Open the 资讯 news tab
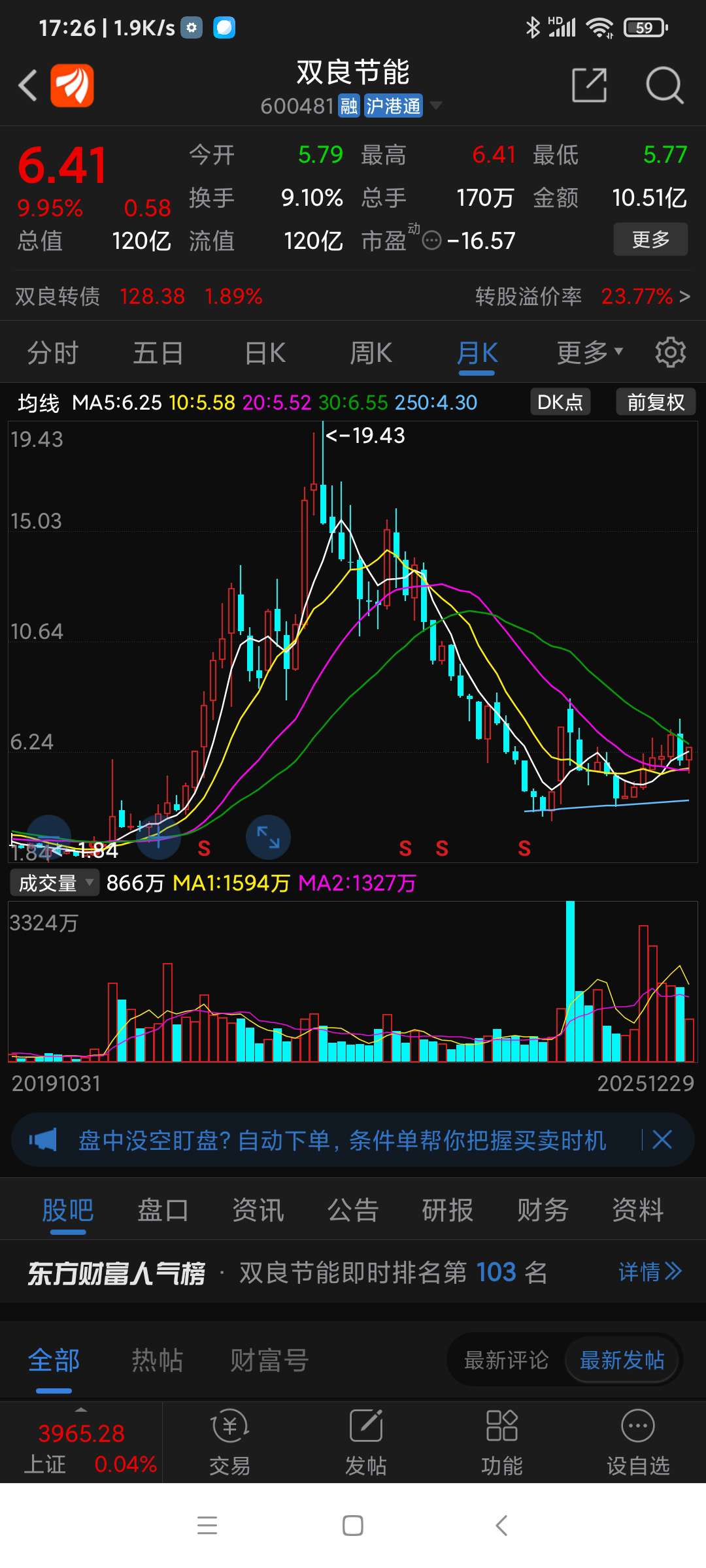706x1568 pixels. [x=258, y=1210]
